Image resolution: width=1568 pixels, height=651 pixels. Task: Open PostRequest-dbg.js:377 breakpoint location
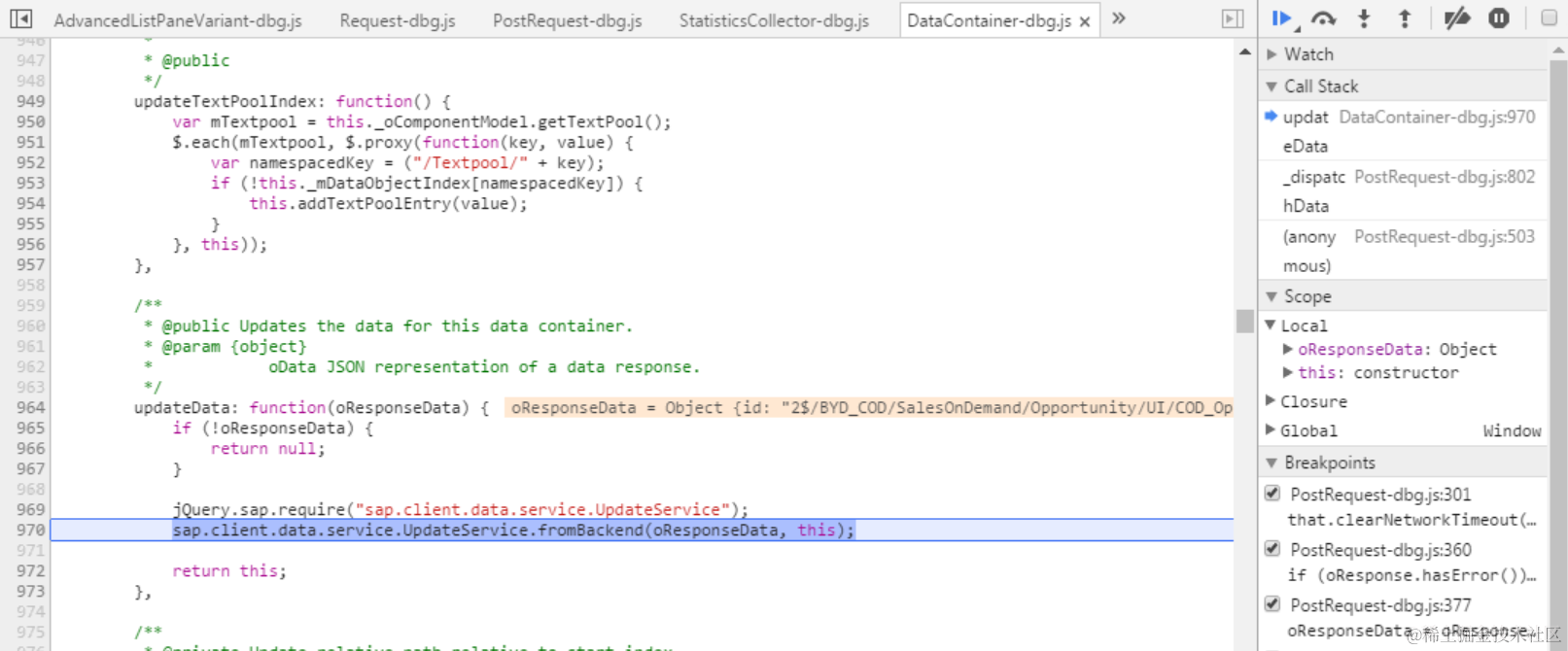1380,605
